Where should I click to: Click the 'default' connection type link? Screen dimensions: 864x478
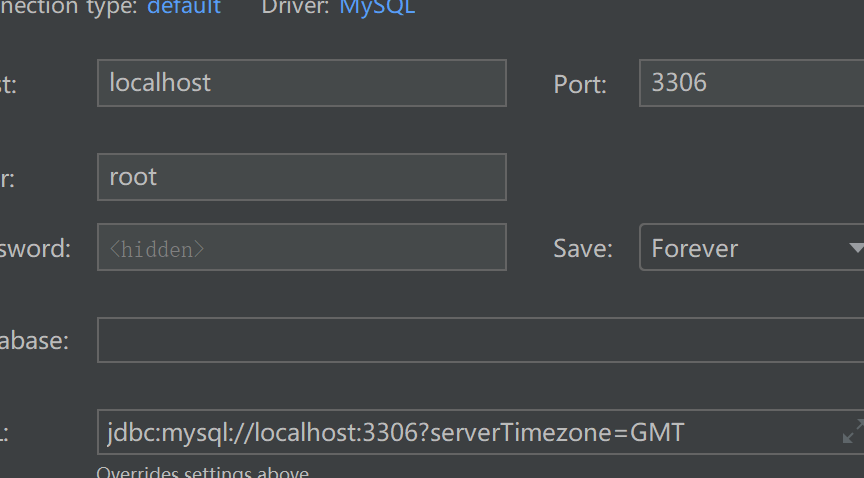184,7
